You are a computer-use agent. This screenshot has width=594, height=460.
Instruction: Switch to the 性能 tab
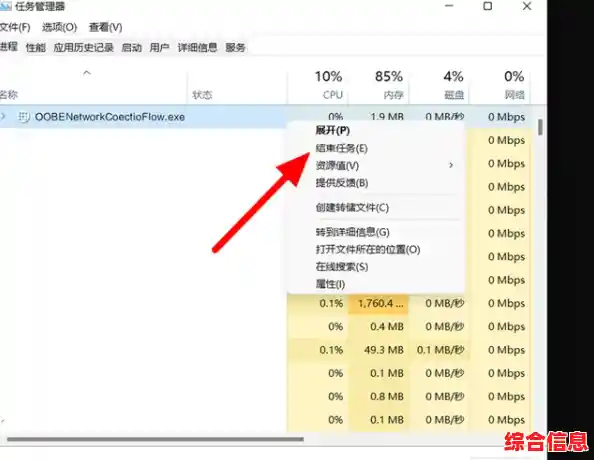pyautogui.click(x=36, y=47)
